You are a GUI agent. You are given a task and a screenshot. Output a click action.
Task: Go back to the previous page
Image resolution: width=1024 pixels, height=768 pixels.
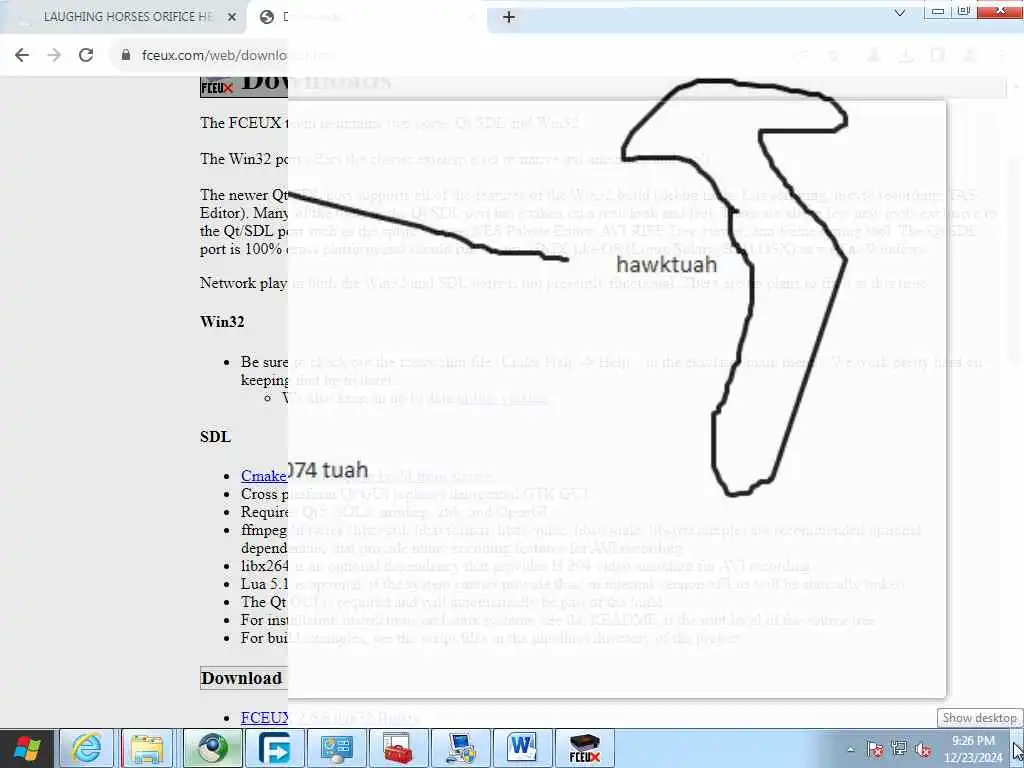coord(22,55)
